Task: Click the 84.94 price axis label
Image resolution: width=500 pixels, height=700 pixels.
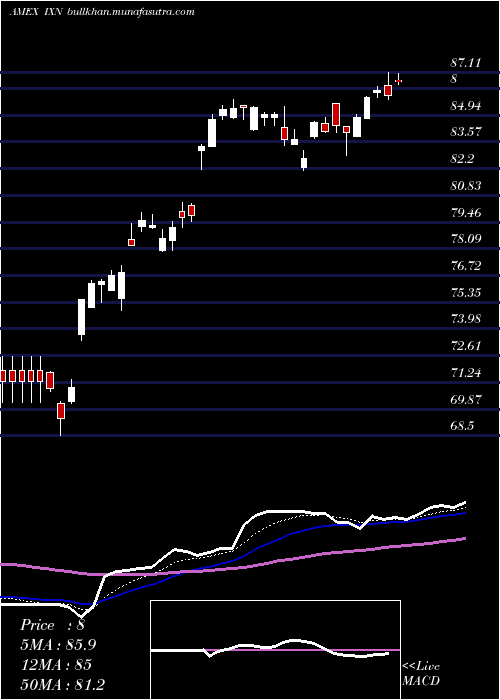Action: click(466, 106)
